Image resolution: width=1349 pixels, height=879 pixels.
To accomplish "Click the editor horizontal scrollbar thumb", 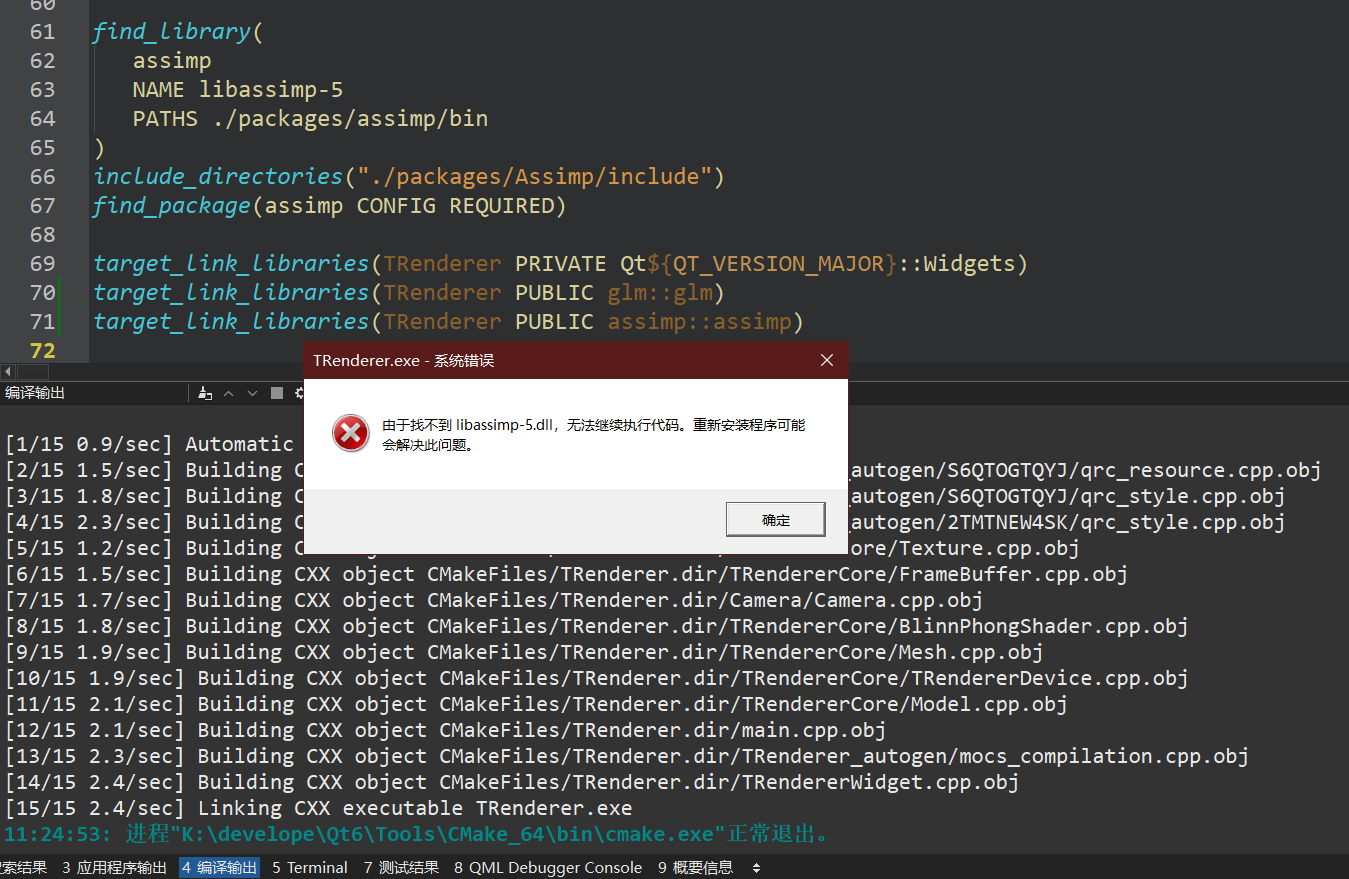I will (x=33, y=371).
